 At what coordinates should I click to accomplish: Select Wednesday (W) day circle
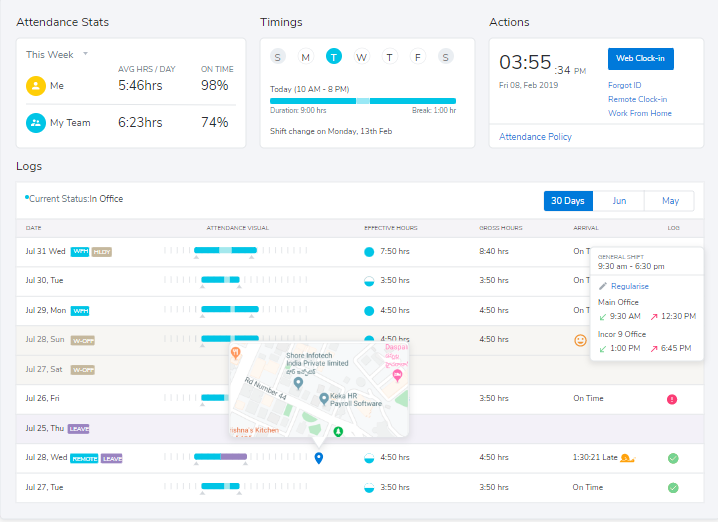point(362,57)
